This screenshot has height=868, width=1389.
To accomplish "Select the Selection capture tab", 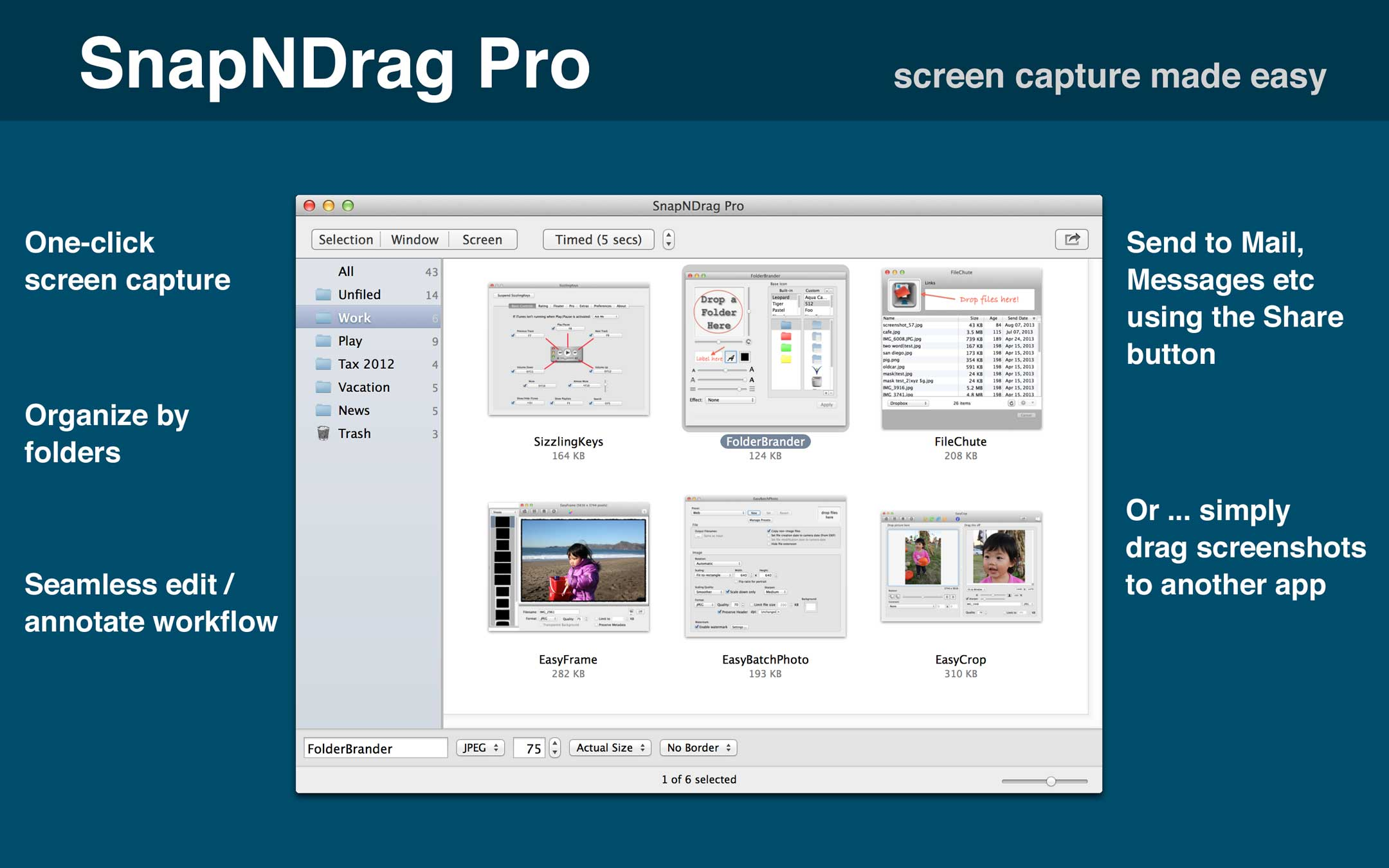I will pos(345,239).
